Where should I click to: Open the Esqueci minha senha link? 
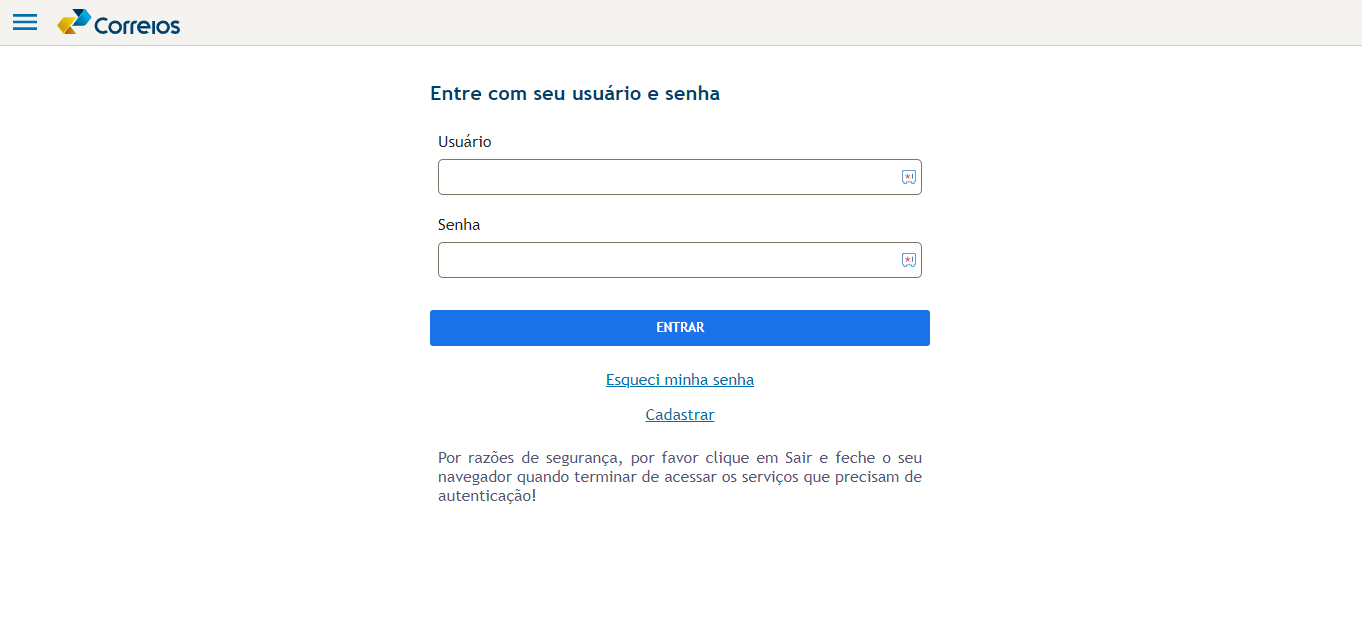click(680, 380)
